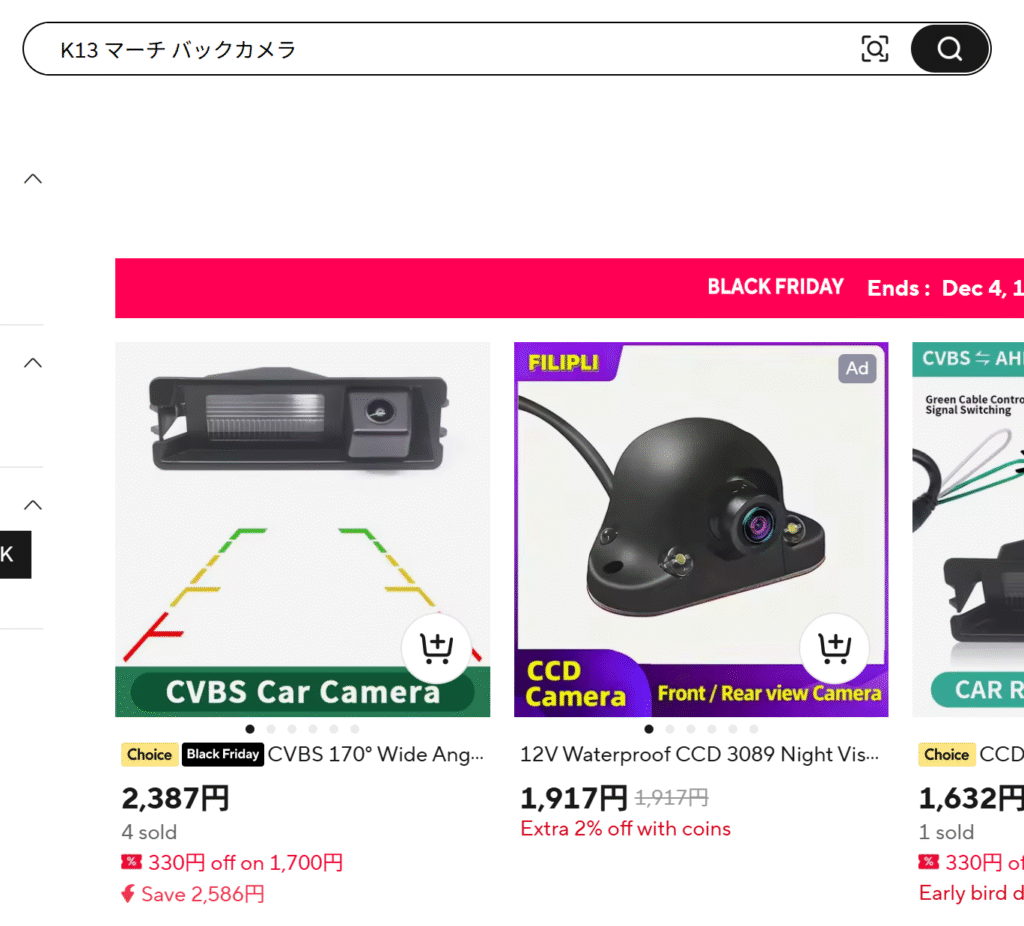Add FILIPLI CCD camera to cart

point(835,648)
